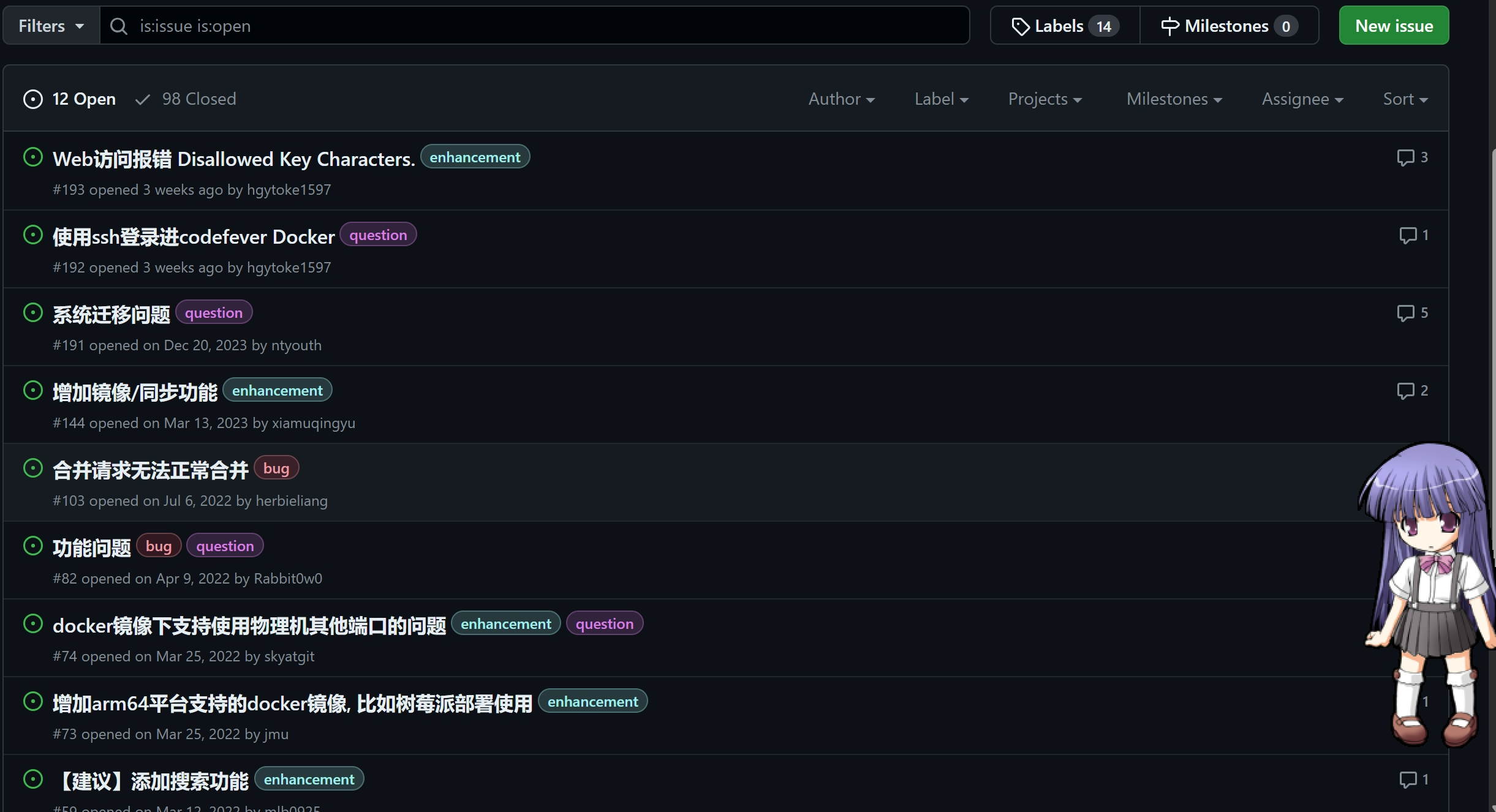Expand the Projects filter dropdown
Viewport: 1496px width, 812px height.
pos(1045,99)
